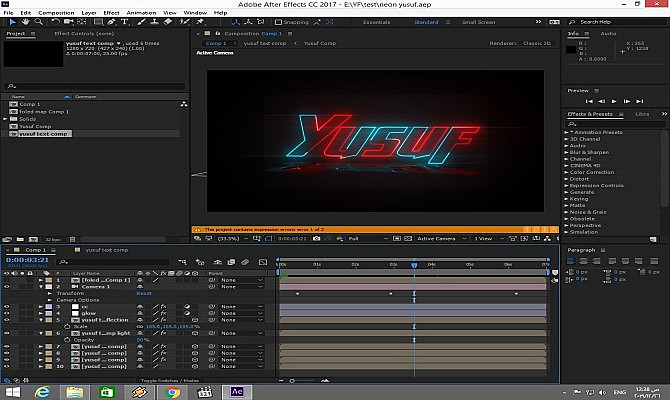Toggle the Scale stopwatch on layer 5
This screenshot has height=400, width=670.
point(67,326)
